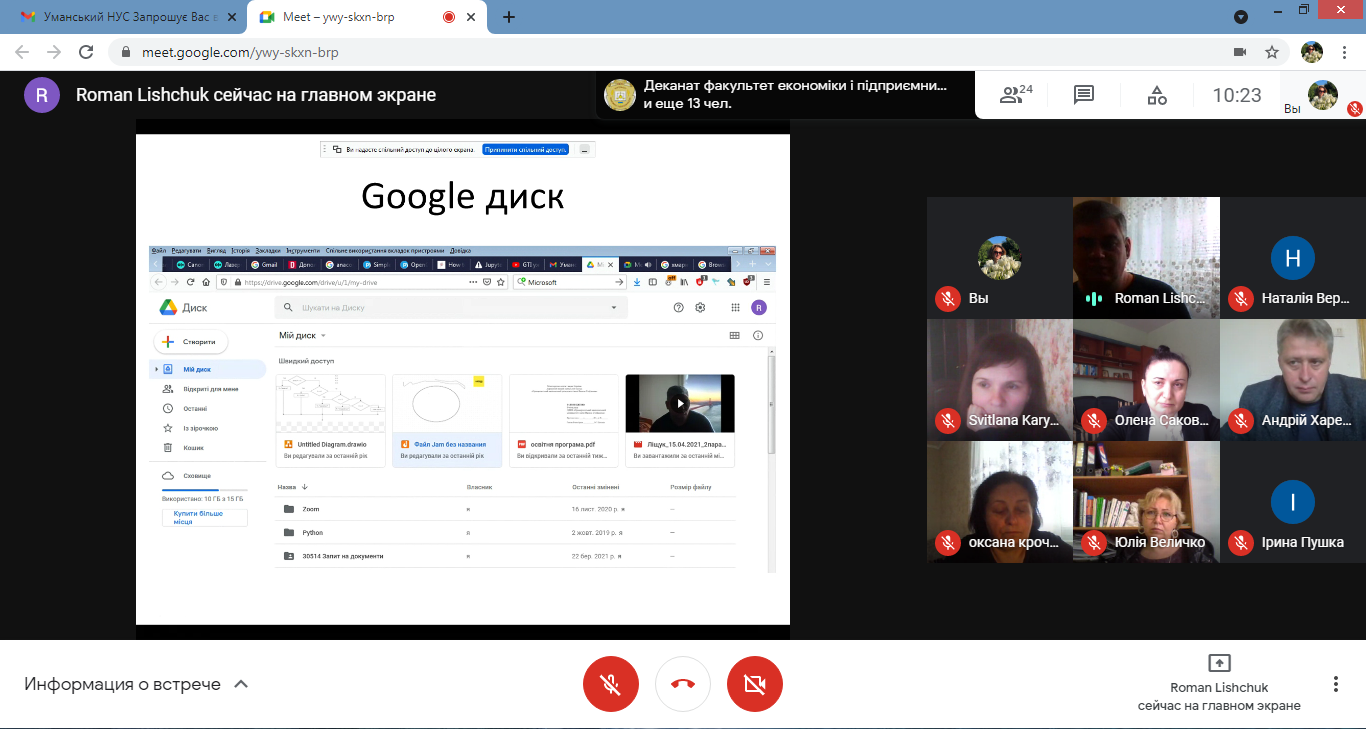
Task: Click the muted mic icon on оксана кроч... tile
Action: click(948, 542)
